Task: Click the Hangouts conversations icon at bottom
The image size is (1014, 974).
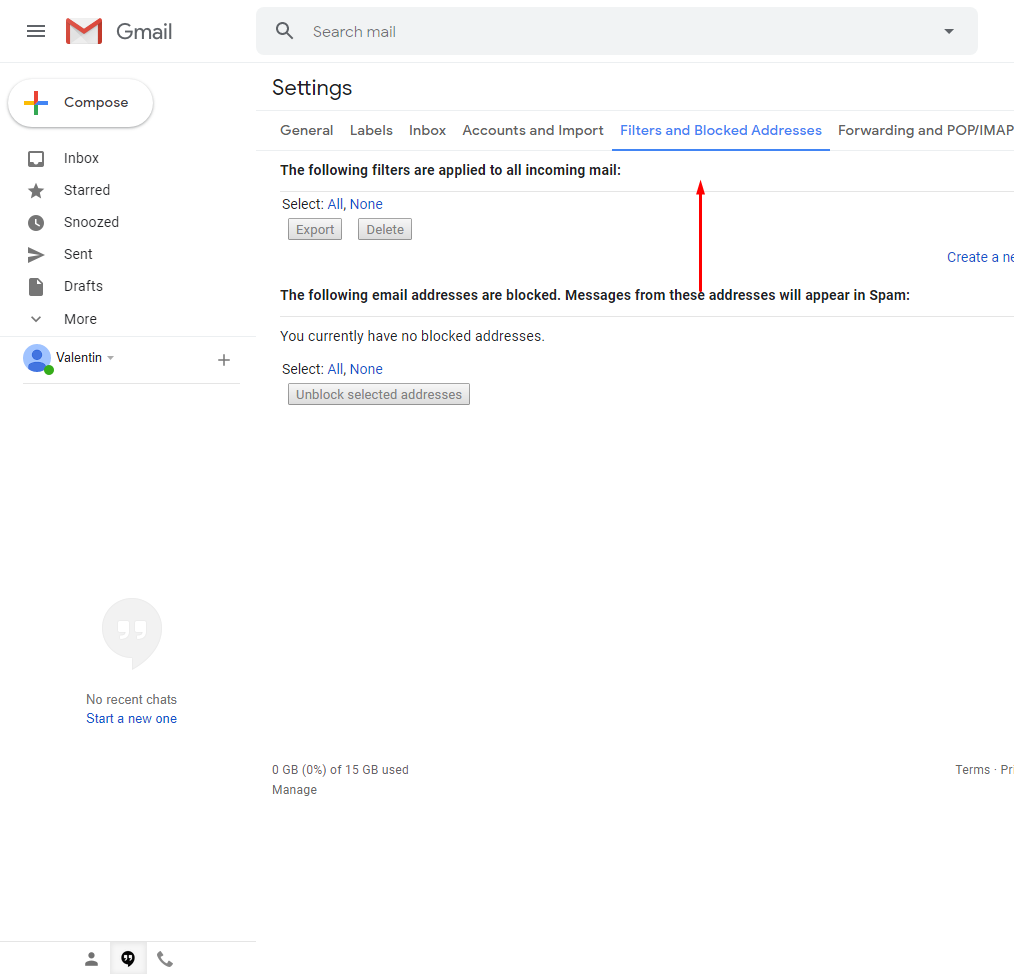Action: tap(128, 958)
